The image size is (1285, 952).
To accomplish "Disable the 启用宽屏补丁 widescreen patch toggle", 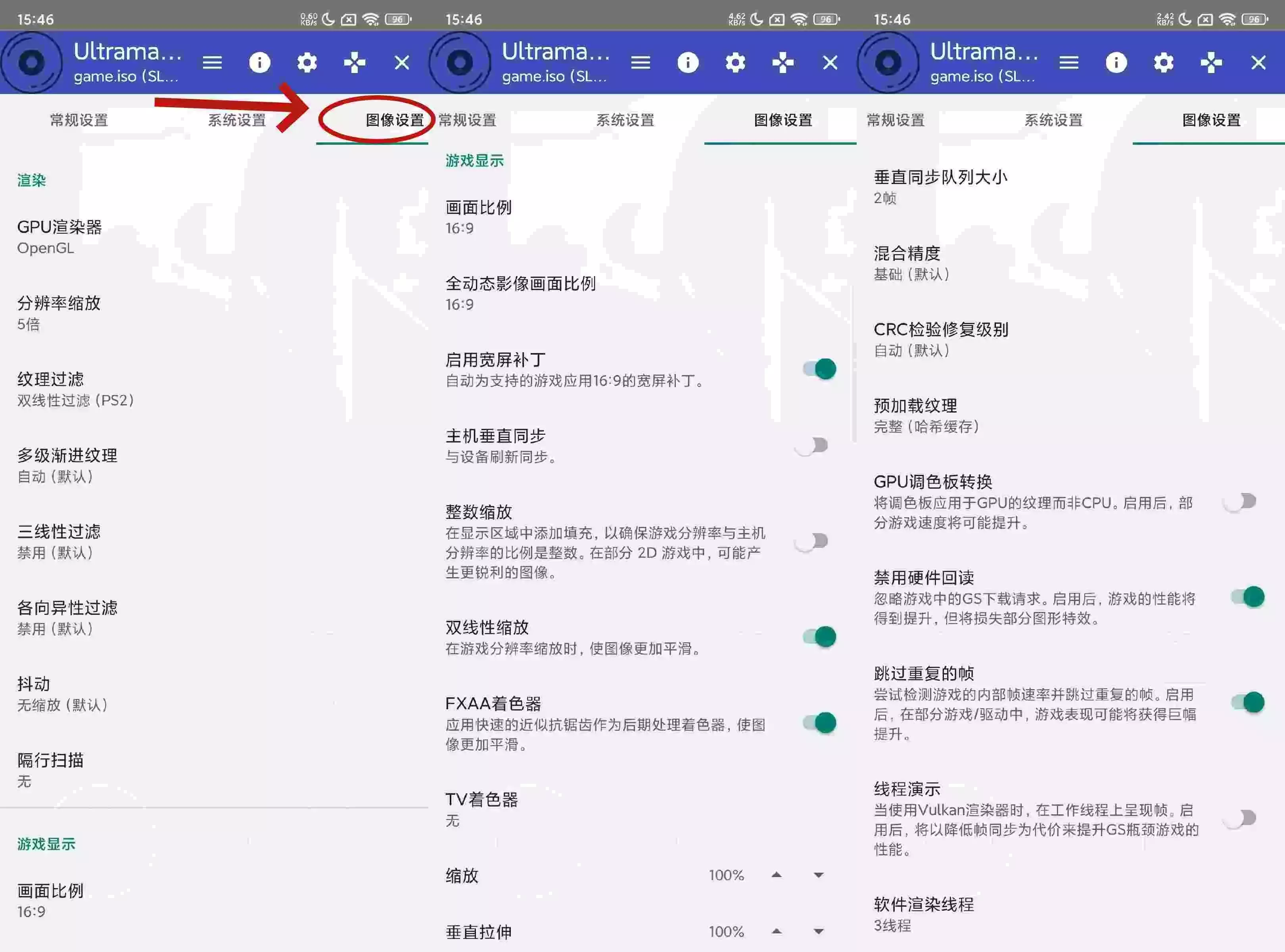I will tap(819, 369).
